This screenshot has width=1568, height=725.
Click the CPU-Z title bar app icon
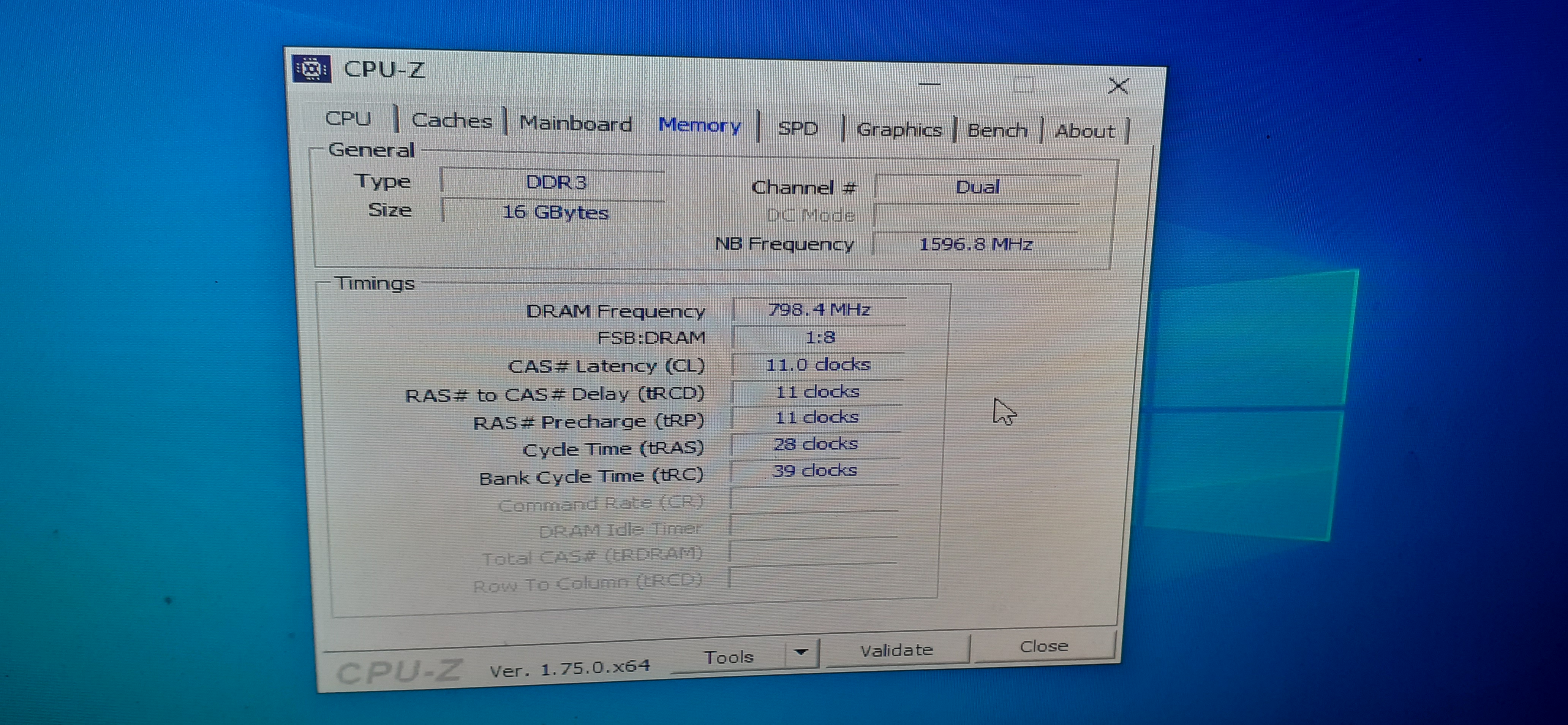pyautogui.click(x=311, y=69)
